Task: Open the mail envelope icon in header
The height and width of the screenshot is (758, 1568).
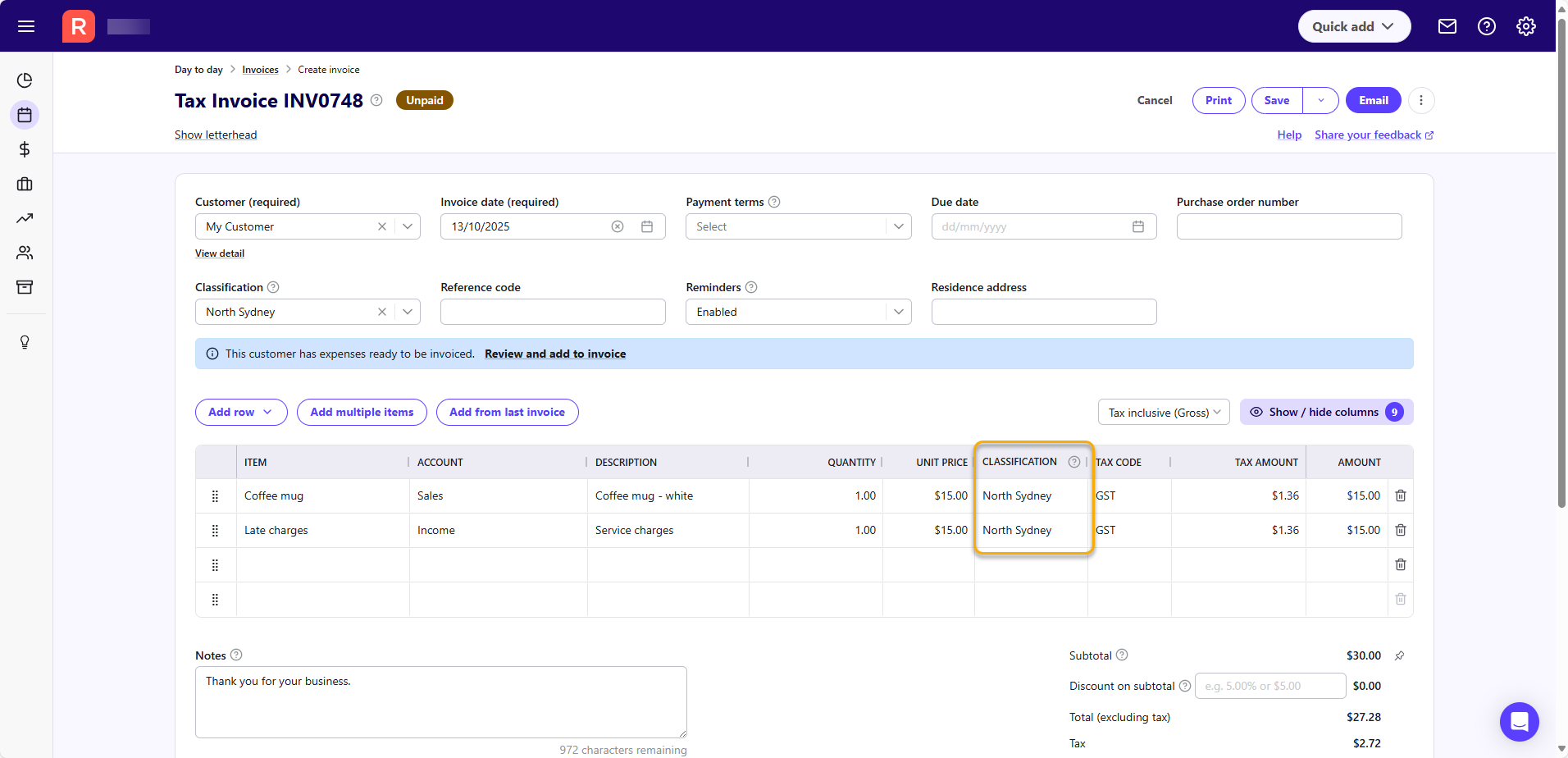Action: pyautogui.click(x=1447, y=26)
